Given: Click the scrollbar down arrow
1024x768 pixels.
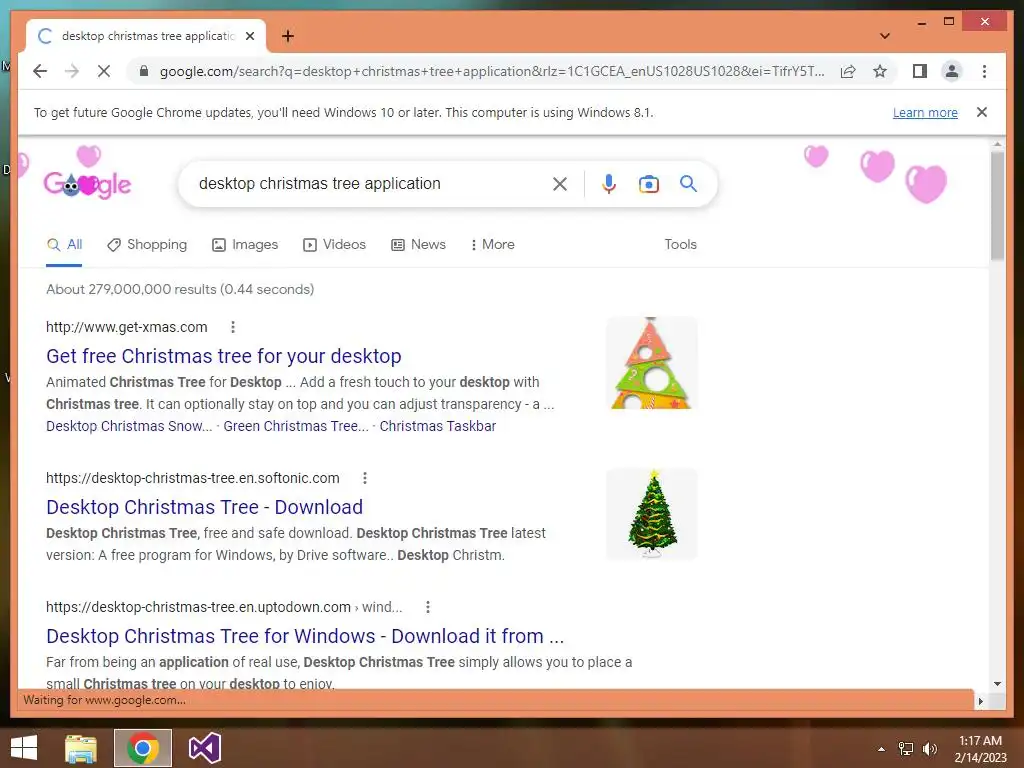Looking at the screenshot, I should (x=997, y=684).
